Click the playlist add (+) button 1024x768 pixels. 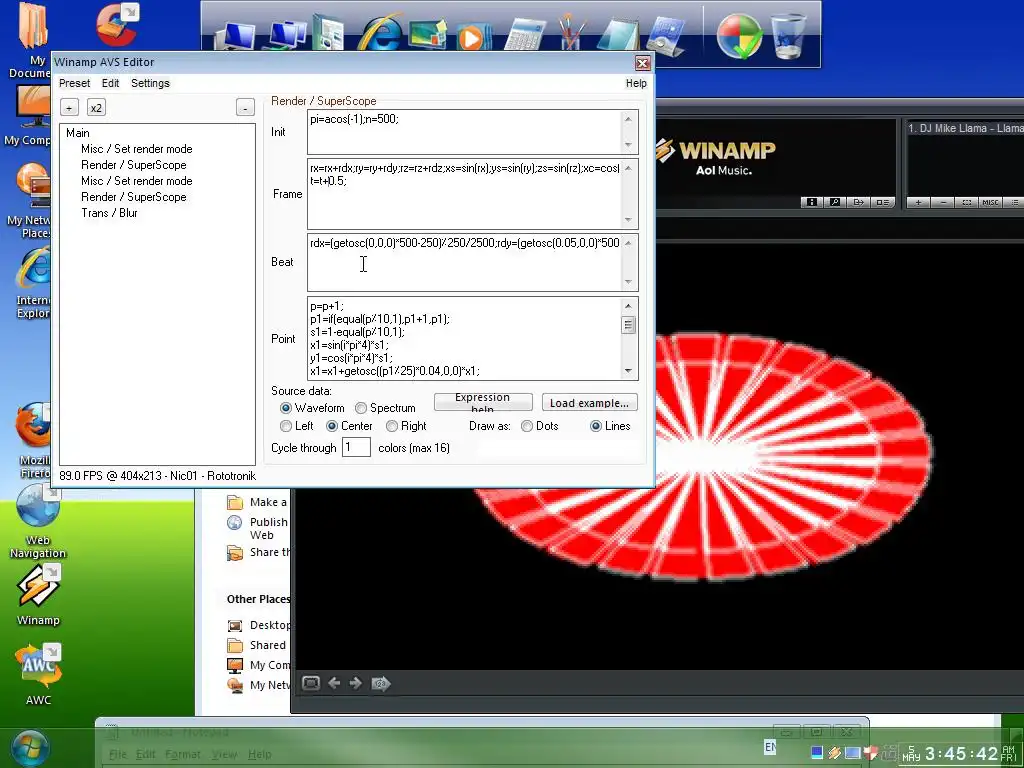click(x=918, y=202)
